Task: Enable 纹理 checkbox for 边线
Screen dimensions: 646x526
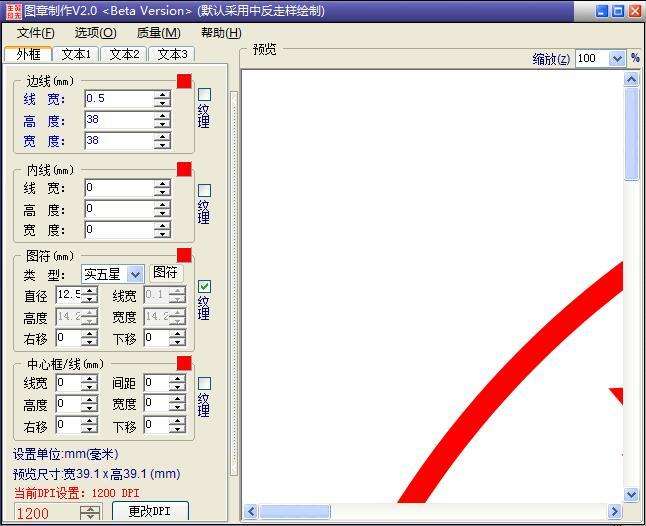Action: (x=204, y=94)
